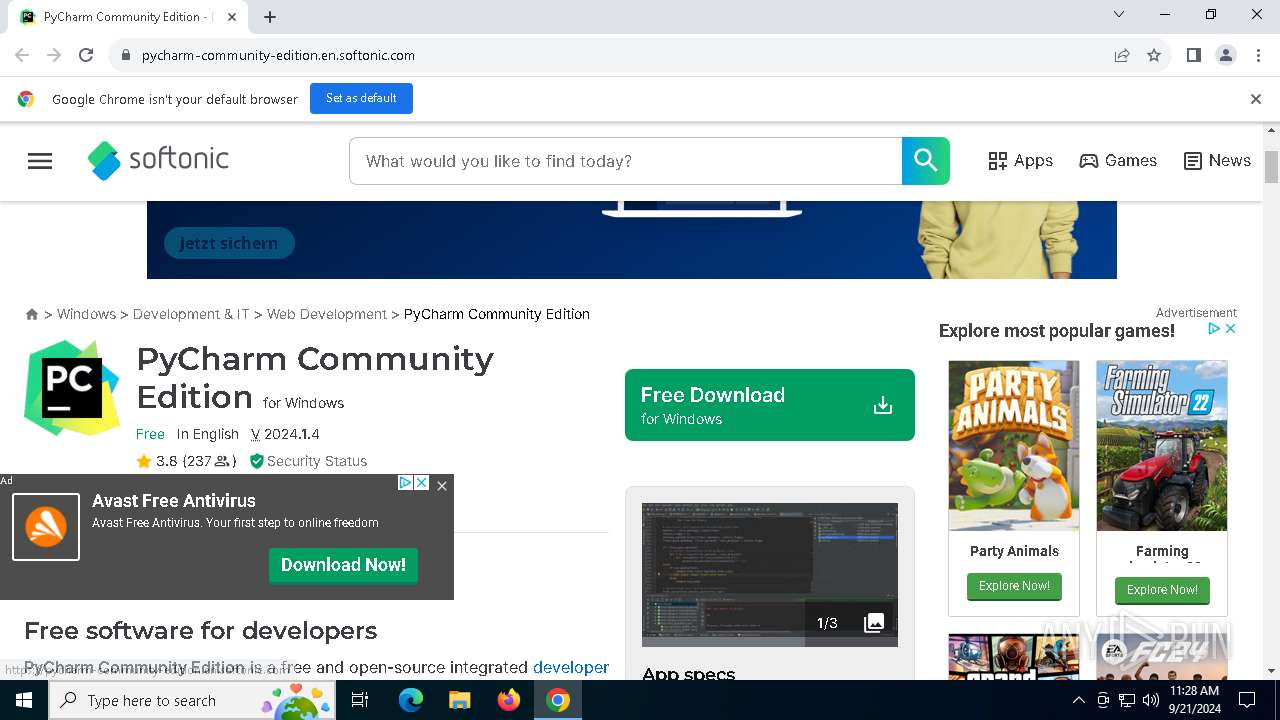Open Farming Simulator 22 thumbnail

point(1162,446)
